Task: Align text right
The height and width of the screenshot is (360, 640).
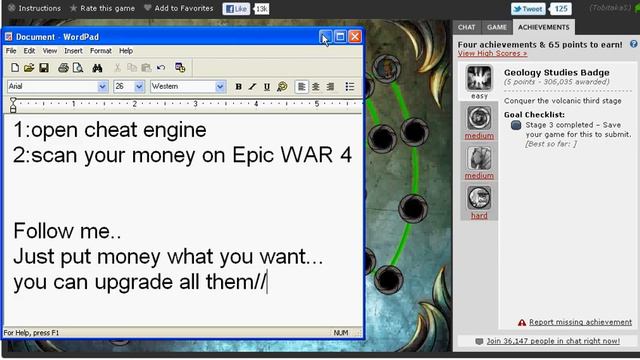Action: point(330,87)
